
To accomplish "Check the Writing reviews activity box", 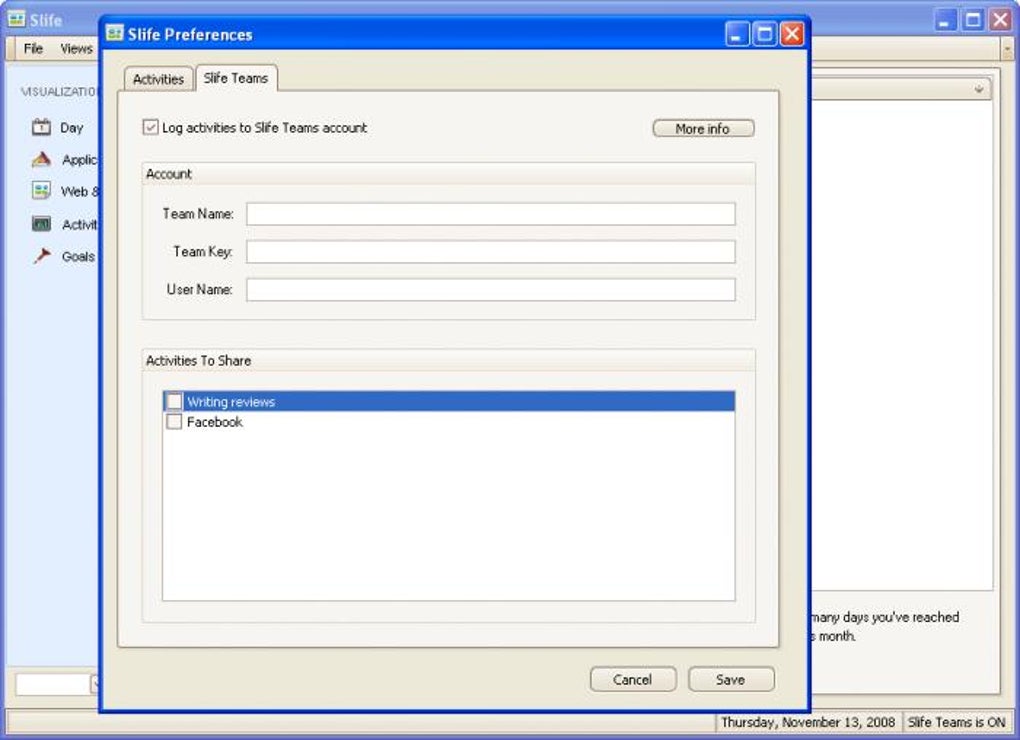I will [x=174, y=401].
